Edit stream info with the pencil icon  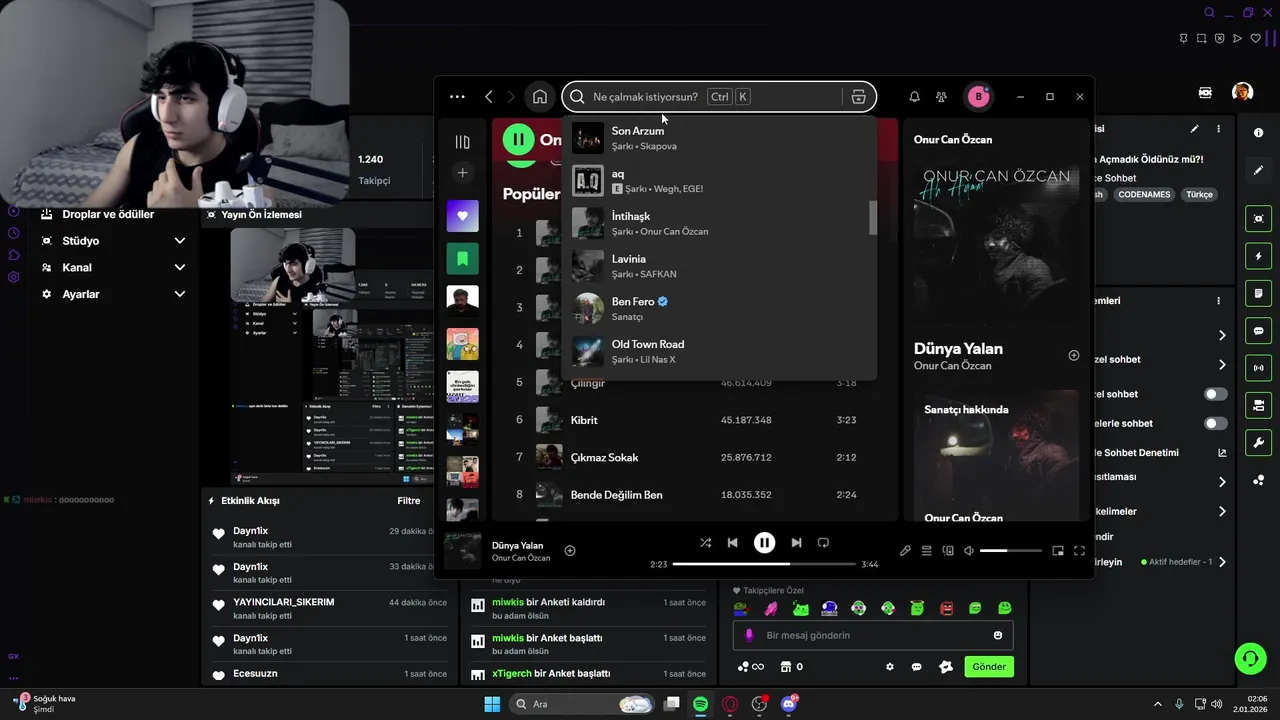pos(1194,129)
